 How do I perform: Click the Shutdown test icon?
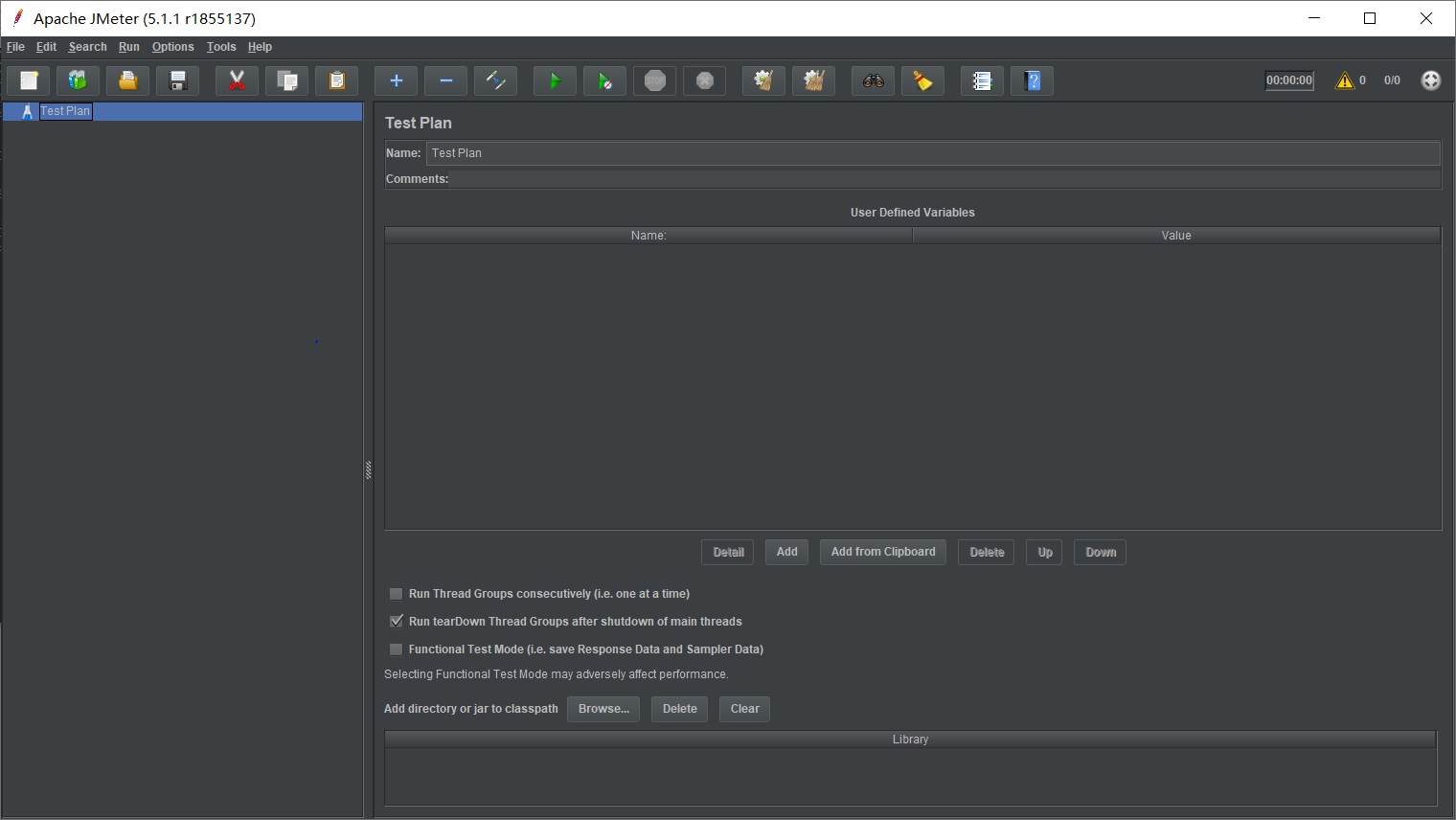(x=704, y=80)
